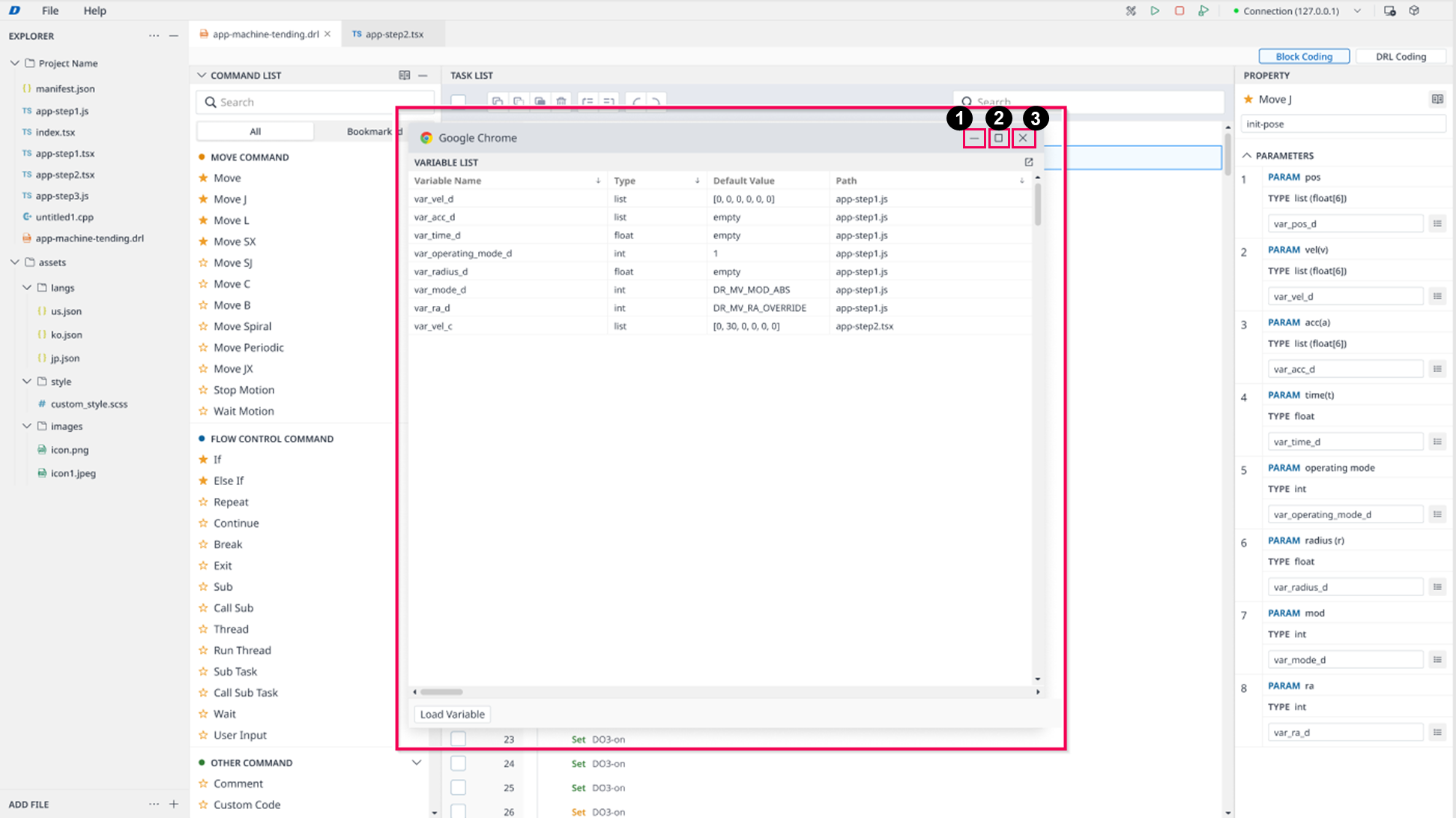Open custom_style.scss file
Viewport: 1456px width, 818px height.
coord(89,403)
